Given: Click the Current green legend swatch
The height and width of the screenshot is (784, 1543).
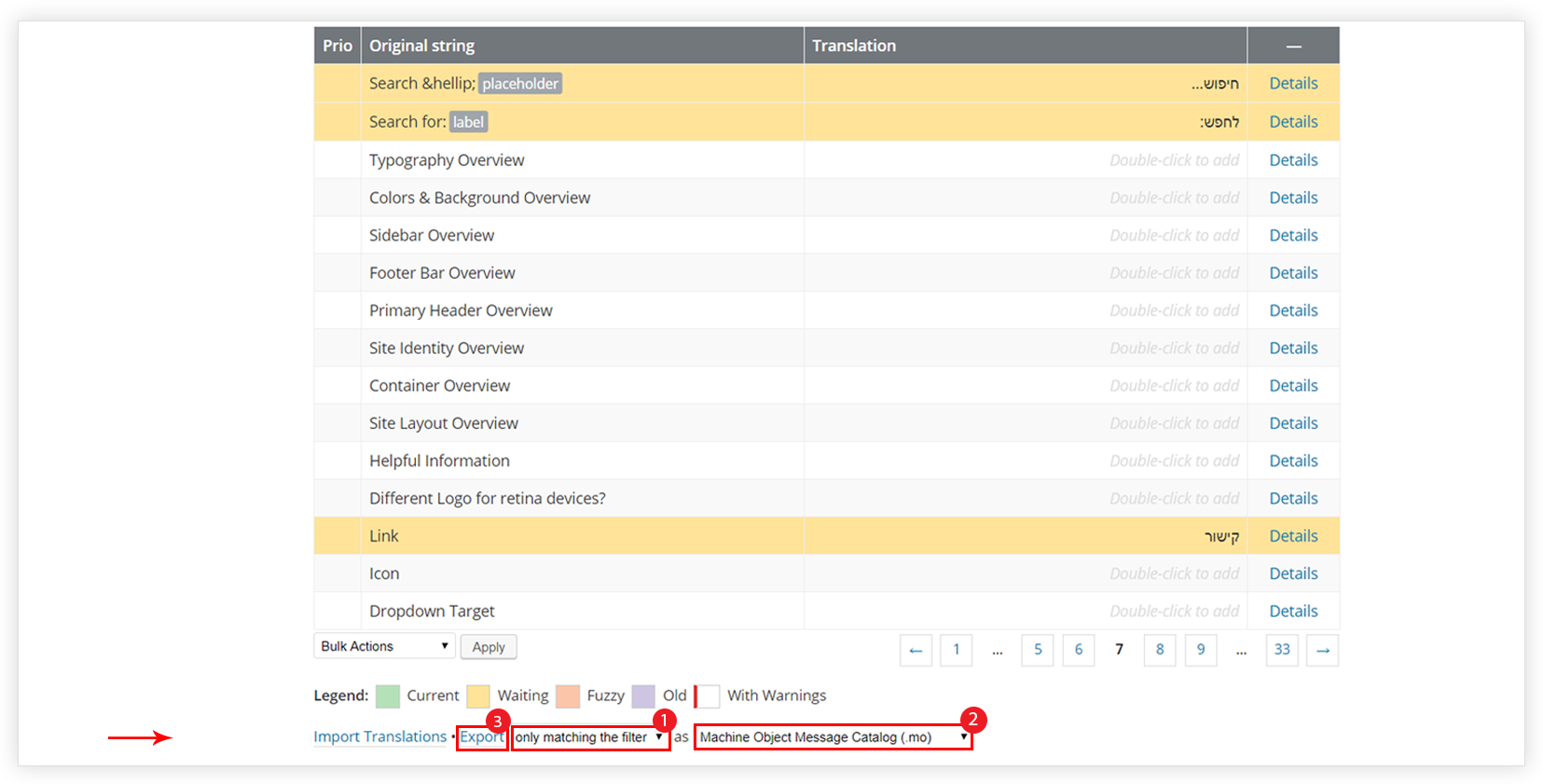Looking at the screenshot, I should 388,696.
